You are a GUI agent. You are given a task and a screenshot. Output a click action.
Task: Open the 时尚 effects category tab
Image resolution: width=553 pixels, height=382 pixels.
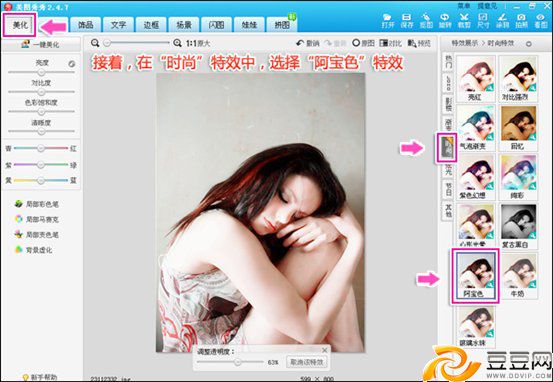point(447,147)
